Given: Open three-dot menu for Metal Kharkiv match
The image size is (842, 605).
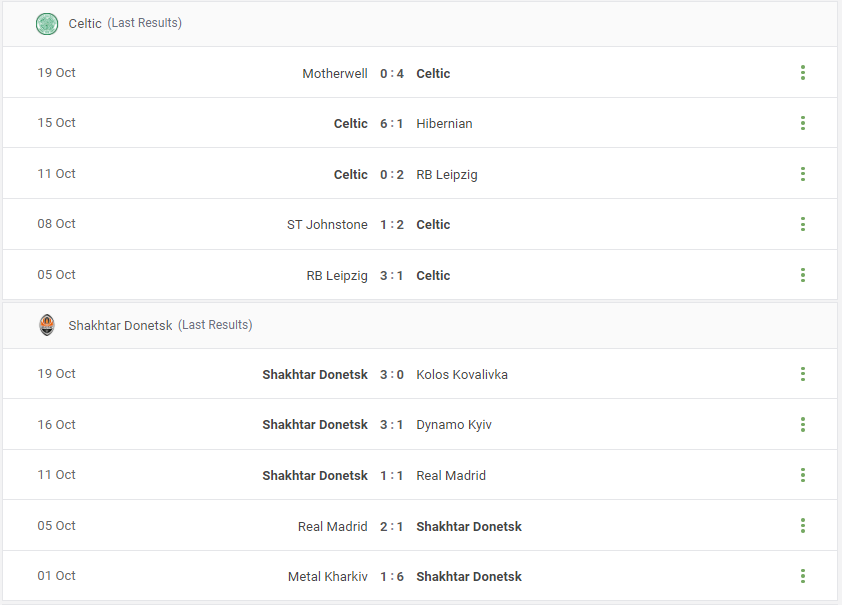Looking at the screenshot, I should [x=803, y=576].
